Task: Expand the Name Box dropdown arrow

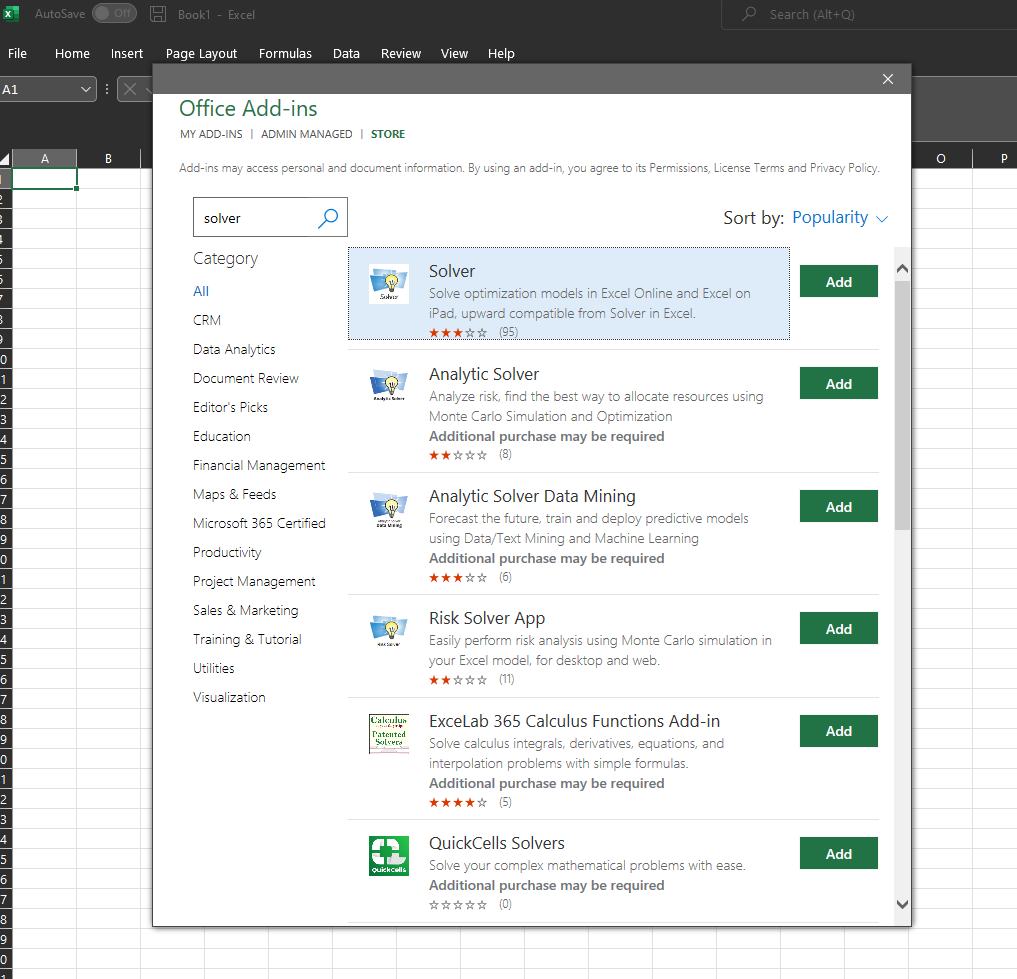Action: 86,89
